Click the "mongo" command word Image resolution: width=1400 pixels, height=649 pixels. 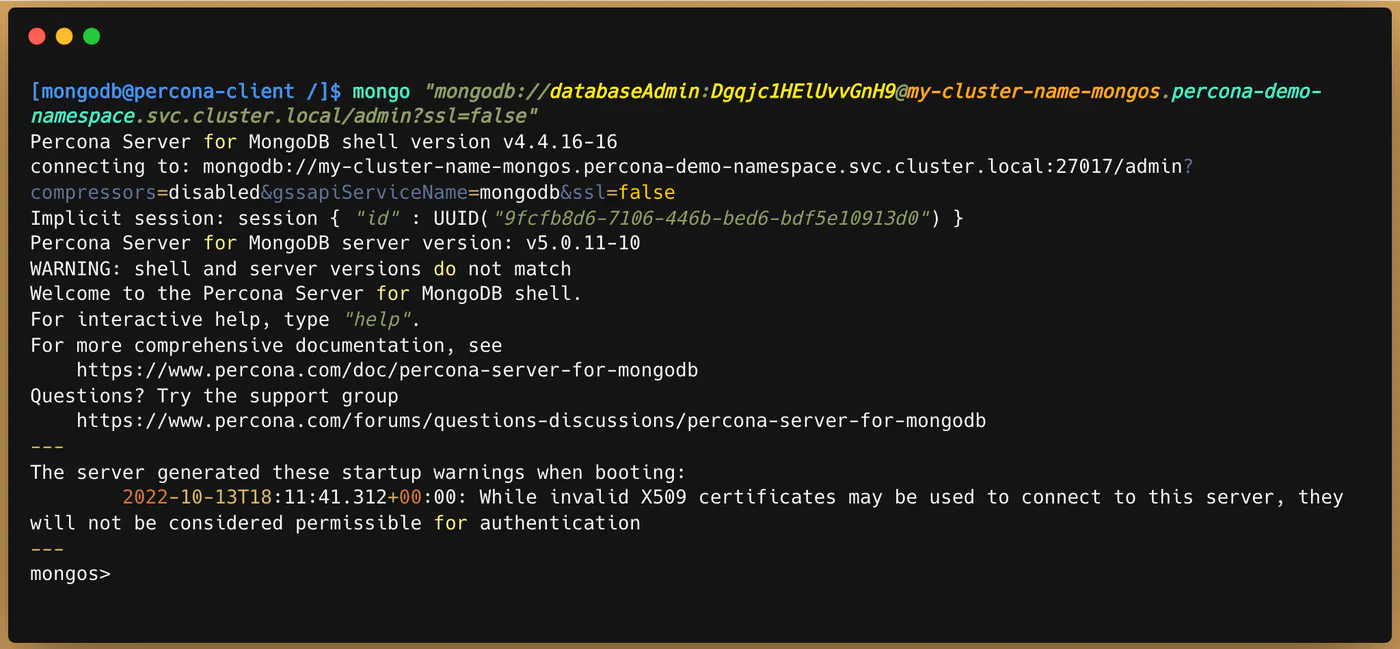(381, 92)
